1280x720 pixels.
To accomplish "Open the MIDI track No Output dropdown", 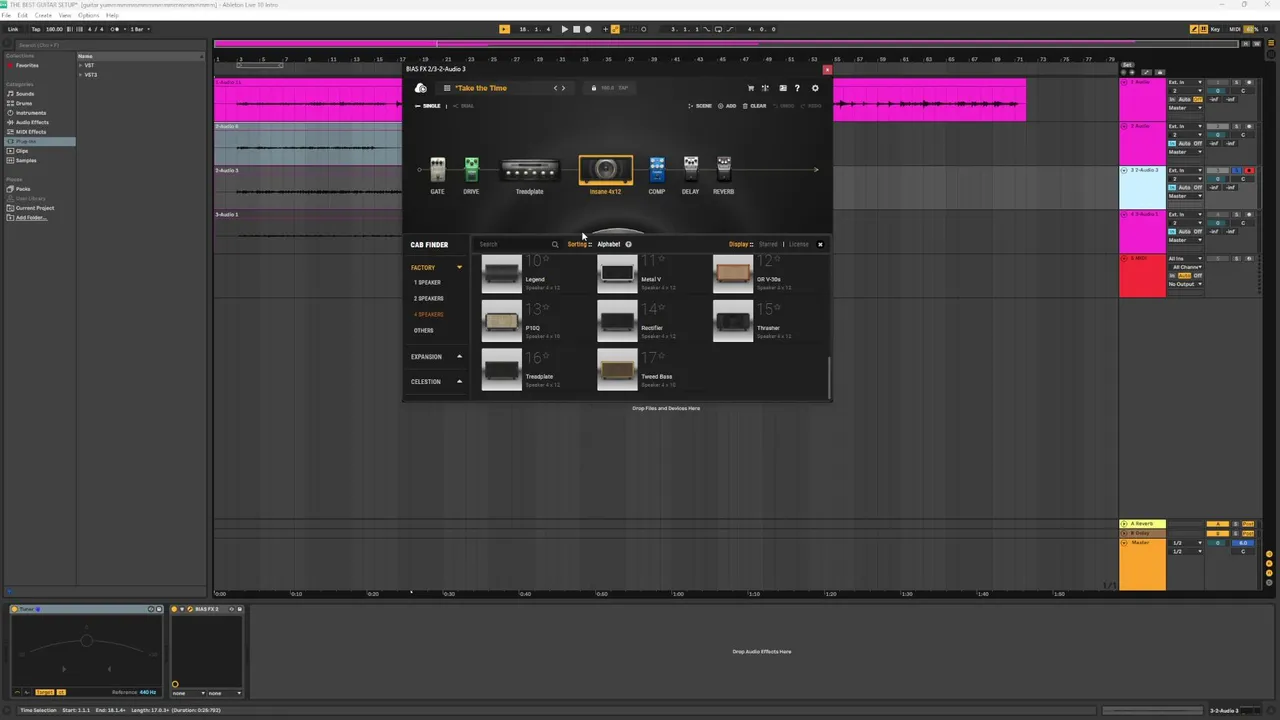I will [1185, 284].
